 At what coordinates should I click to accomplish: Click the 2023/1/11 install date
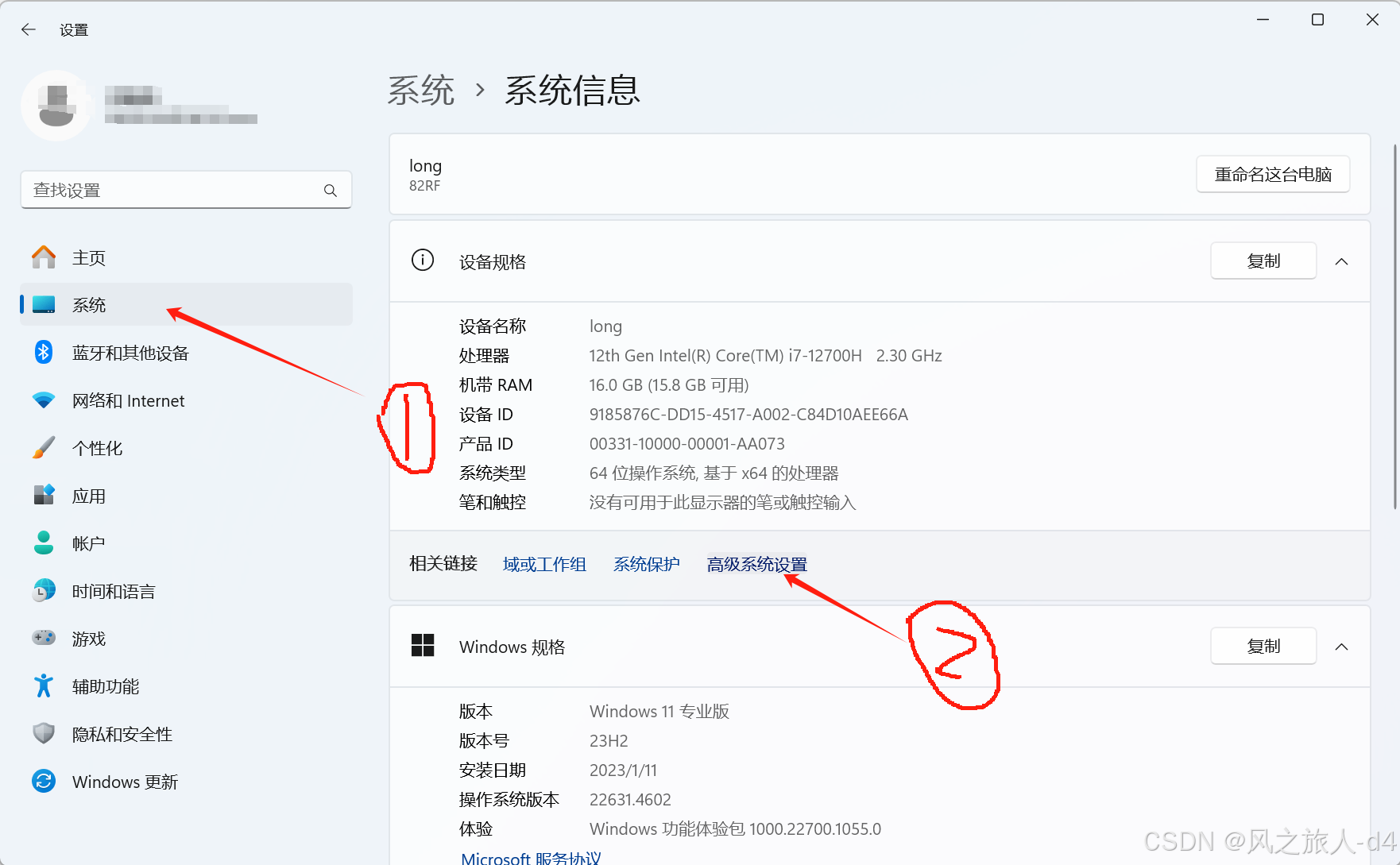click(x=623, y=770)
